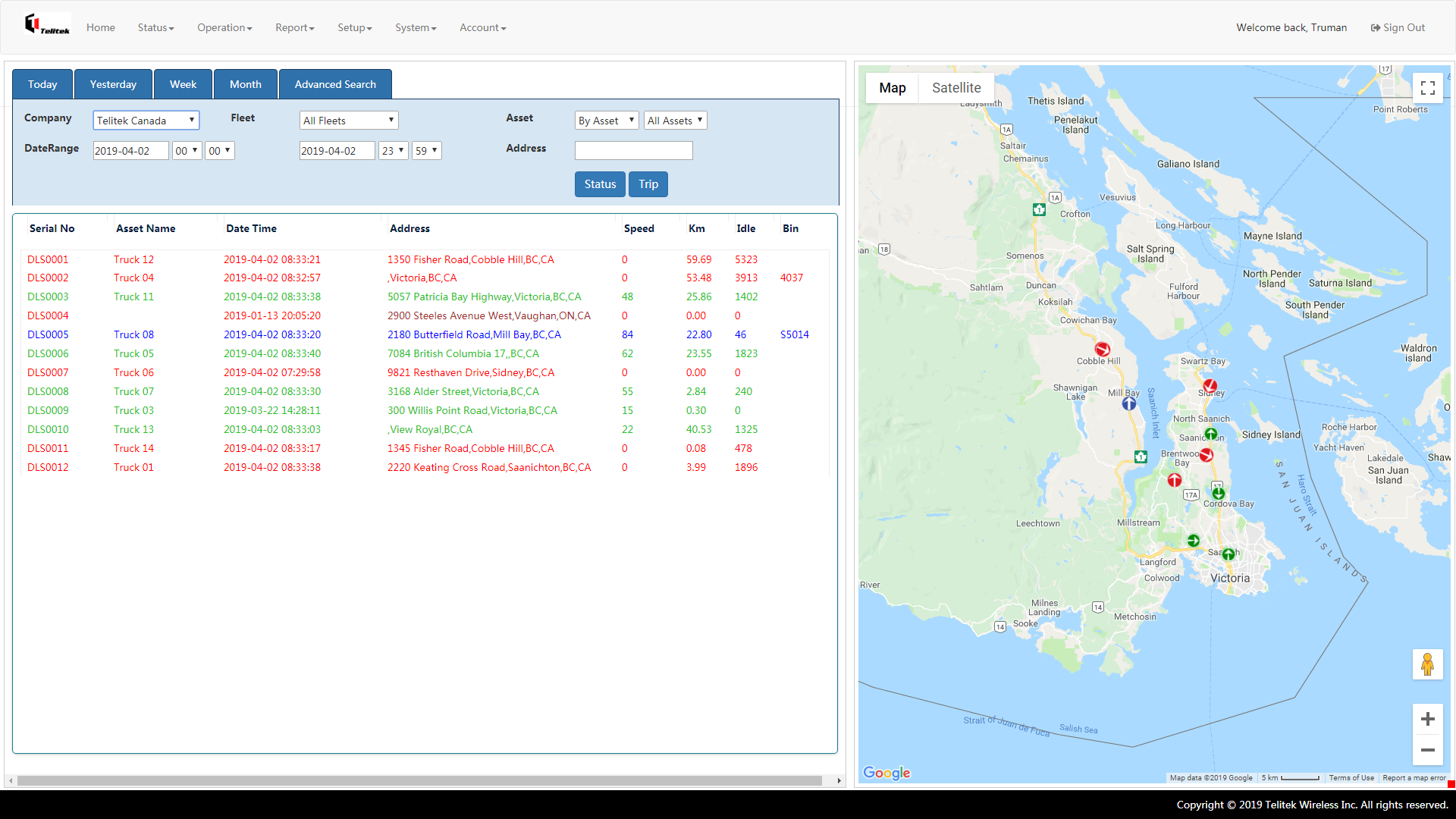1456x819 pixels.
Task: Click the red up-arrow marker near highway 17A
Action: click(1175, 480)
